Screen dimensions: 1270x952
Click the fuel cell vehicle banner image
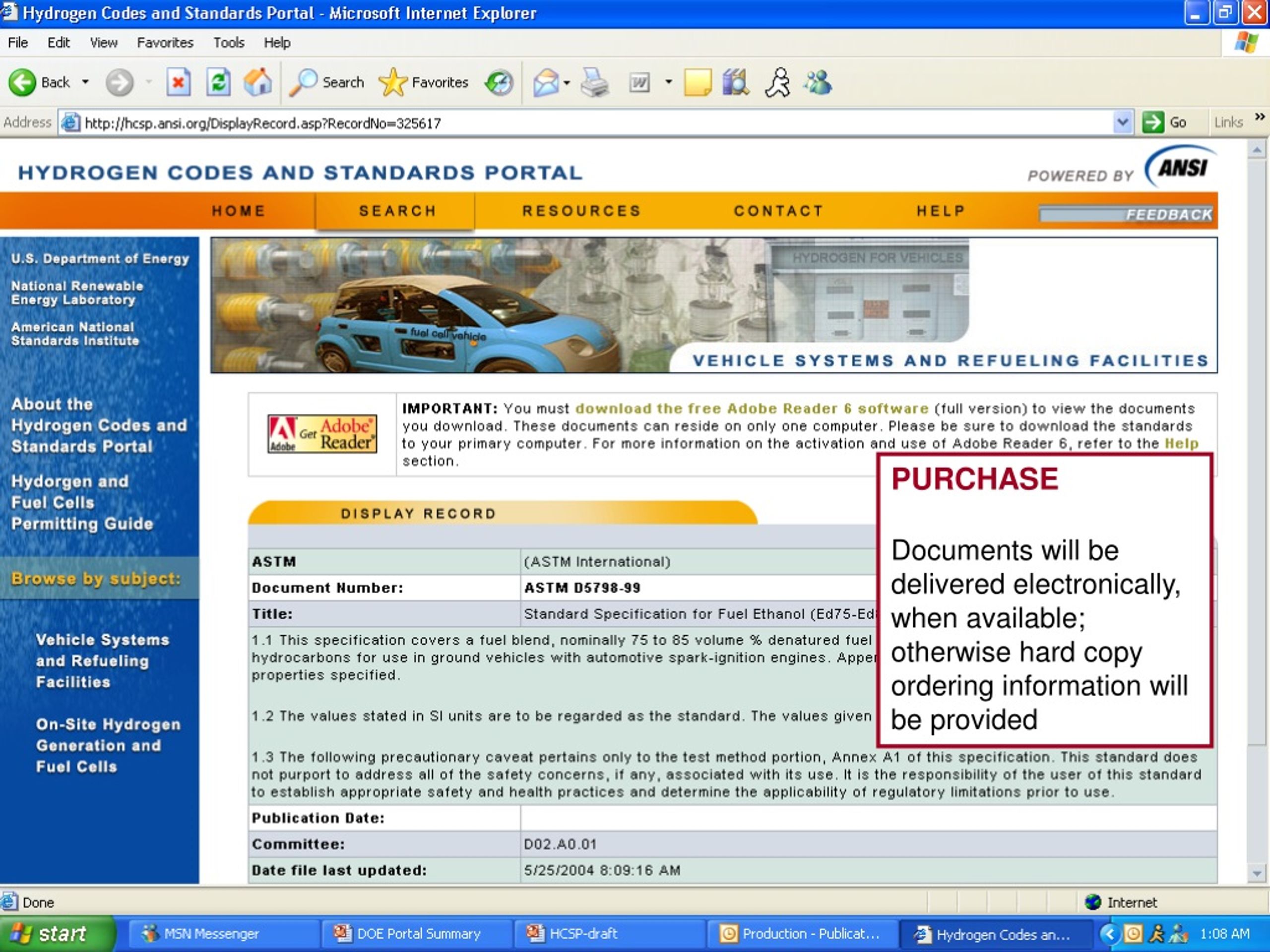714,305
